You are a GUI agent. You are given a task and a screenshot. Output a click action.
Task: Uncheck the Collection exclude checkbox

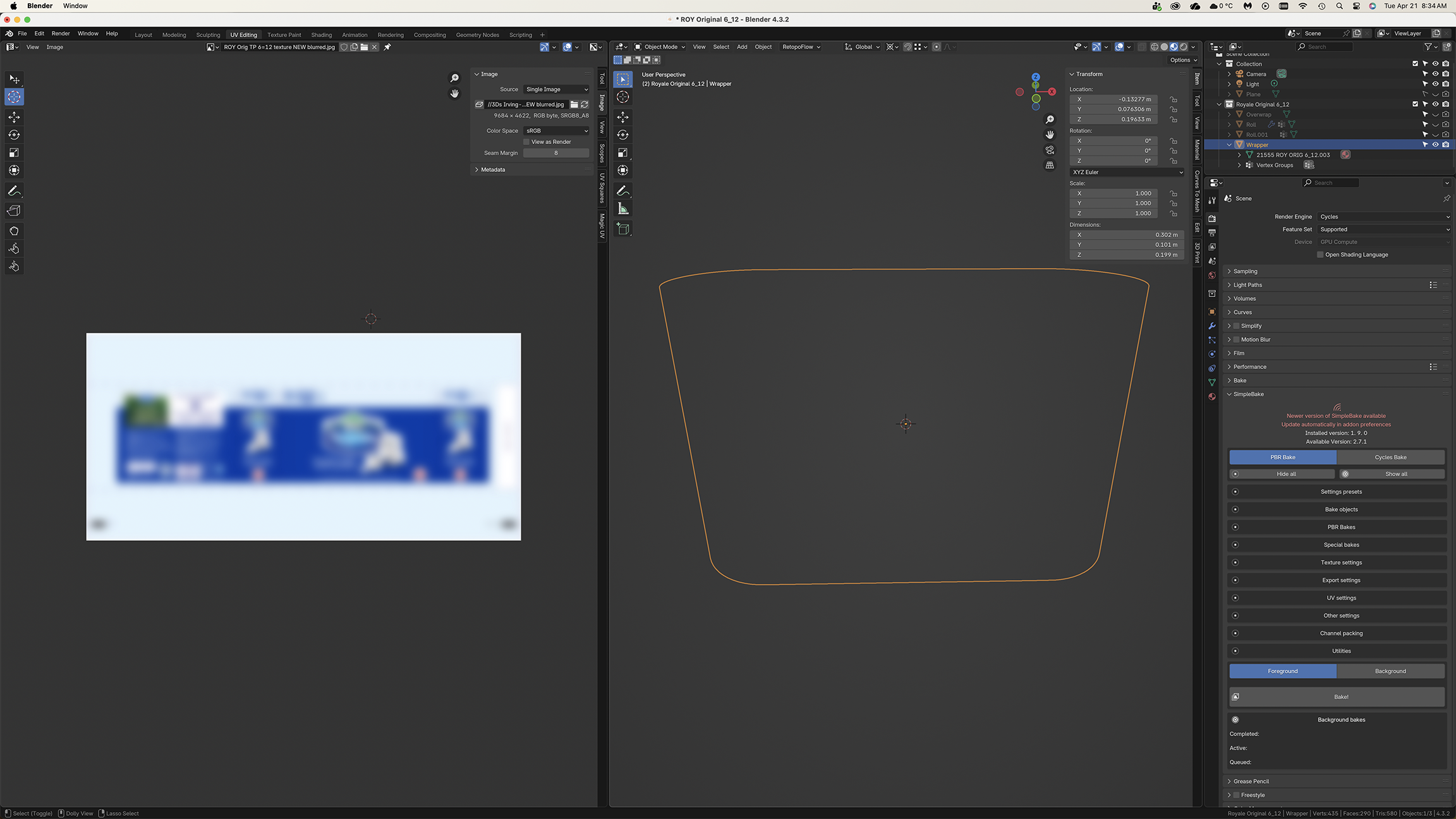click(1415, 64)
